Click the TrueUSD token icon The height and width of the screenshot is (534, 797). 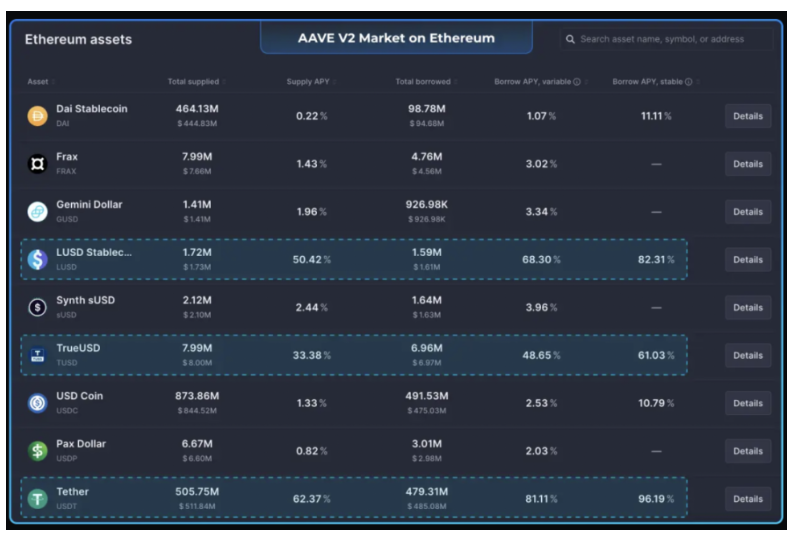click(37, 355)
